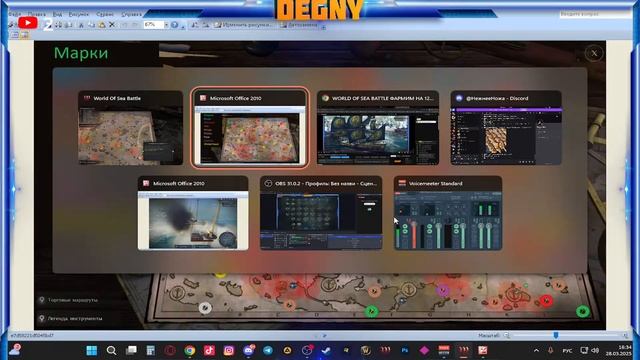Open the Windows Start menu
640x360 pixels.
click(x=92, y=350)
